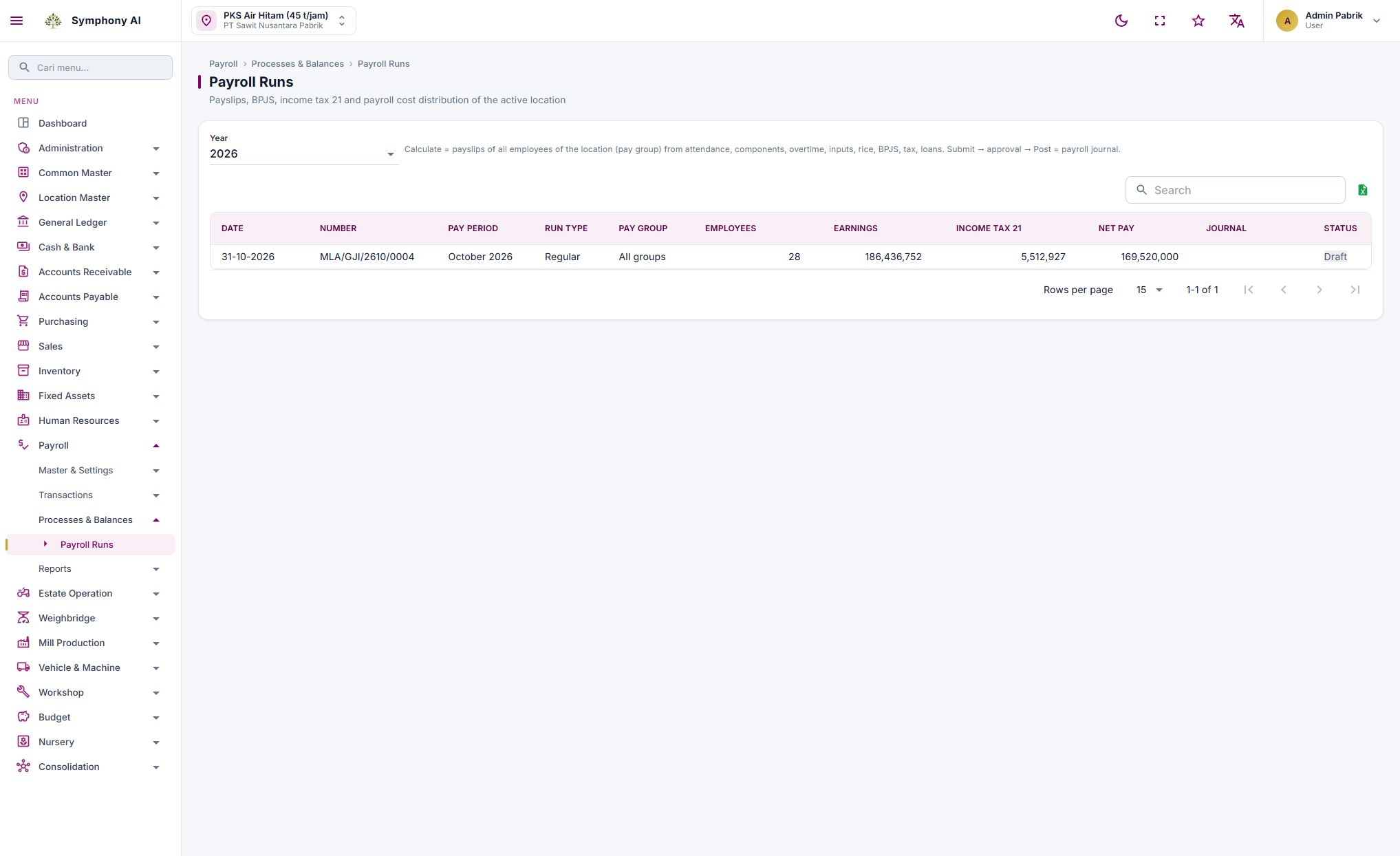Collapse Processes & Balances submenu
Viewport: 1400px width, 856px height.
[90, 520]
